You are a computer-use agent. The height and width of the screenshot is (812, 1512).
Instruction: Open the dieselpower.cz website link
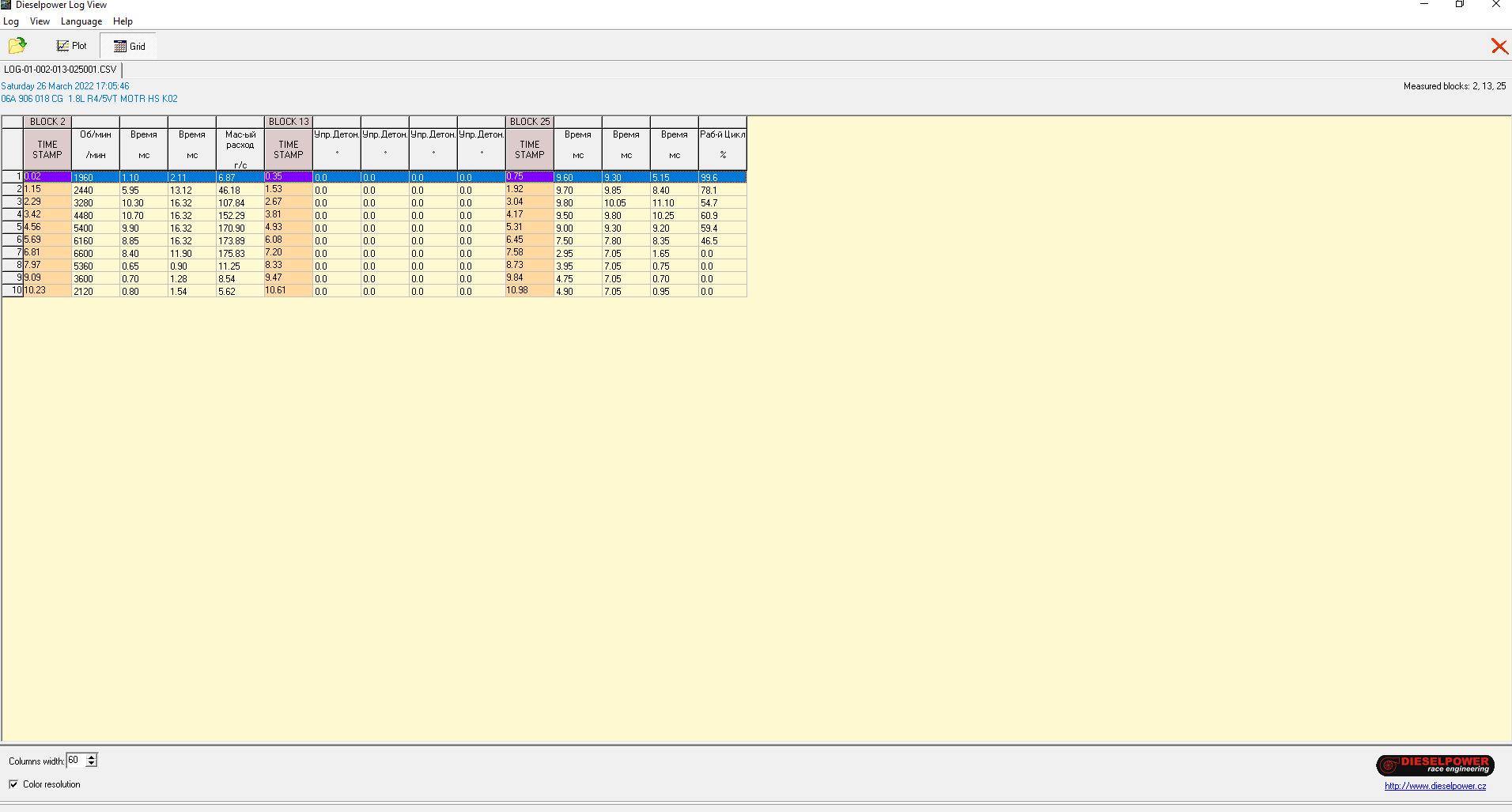pos(1435,786)
